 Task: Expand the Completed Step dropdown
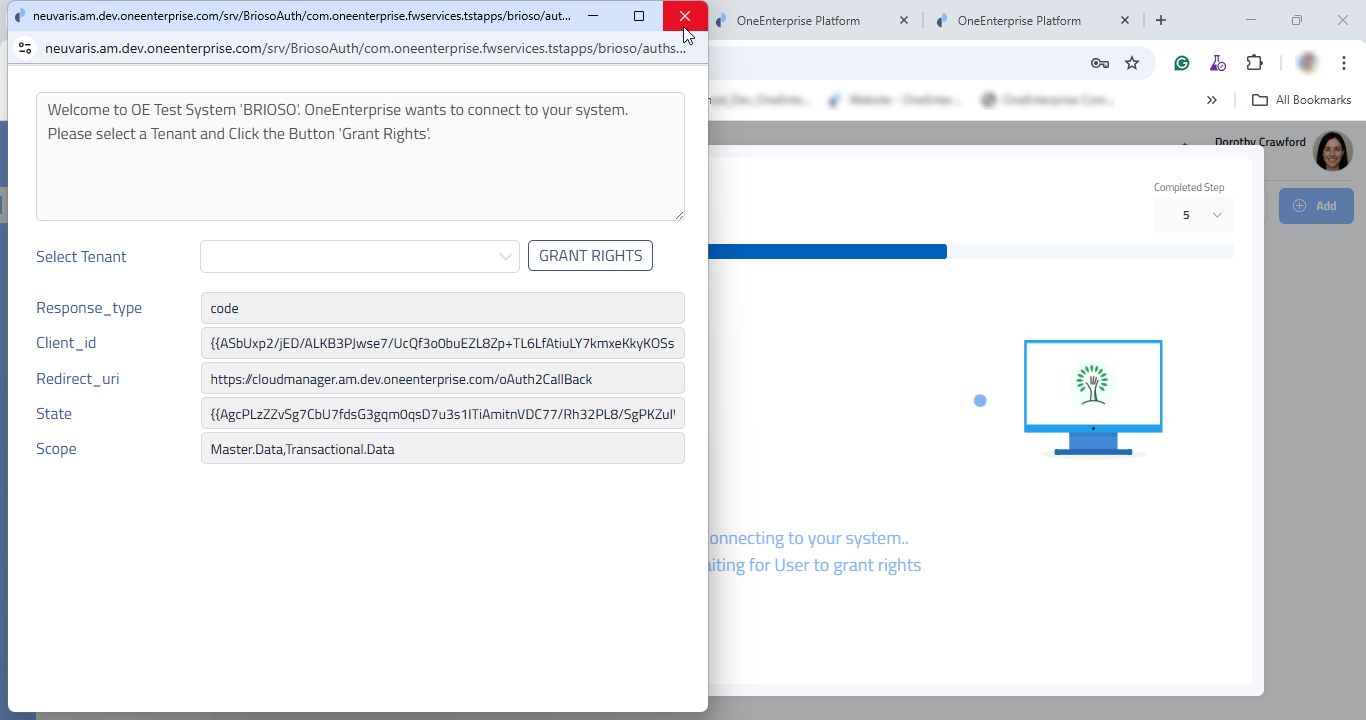coord(1193,215)
